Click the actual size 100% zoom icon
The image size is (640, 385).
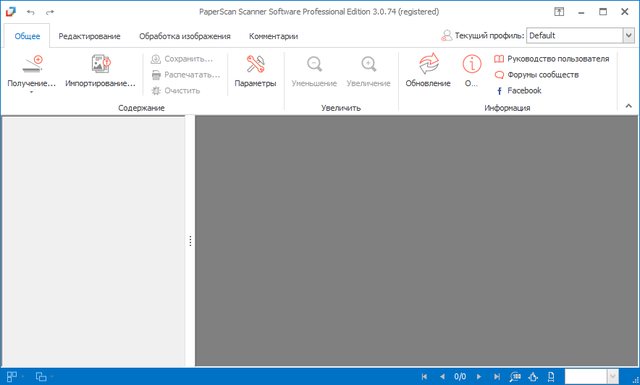click(x=515, y=376)
